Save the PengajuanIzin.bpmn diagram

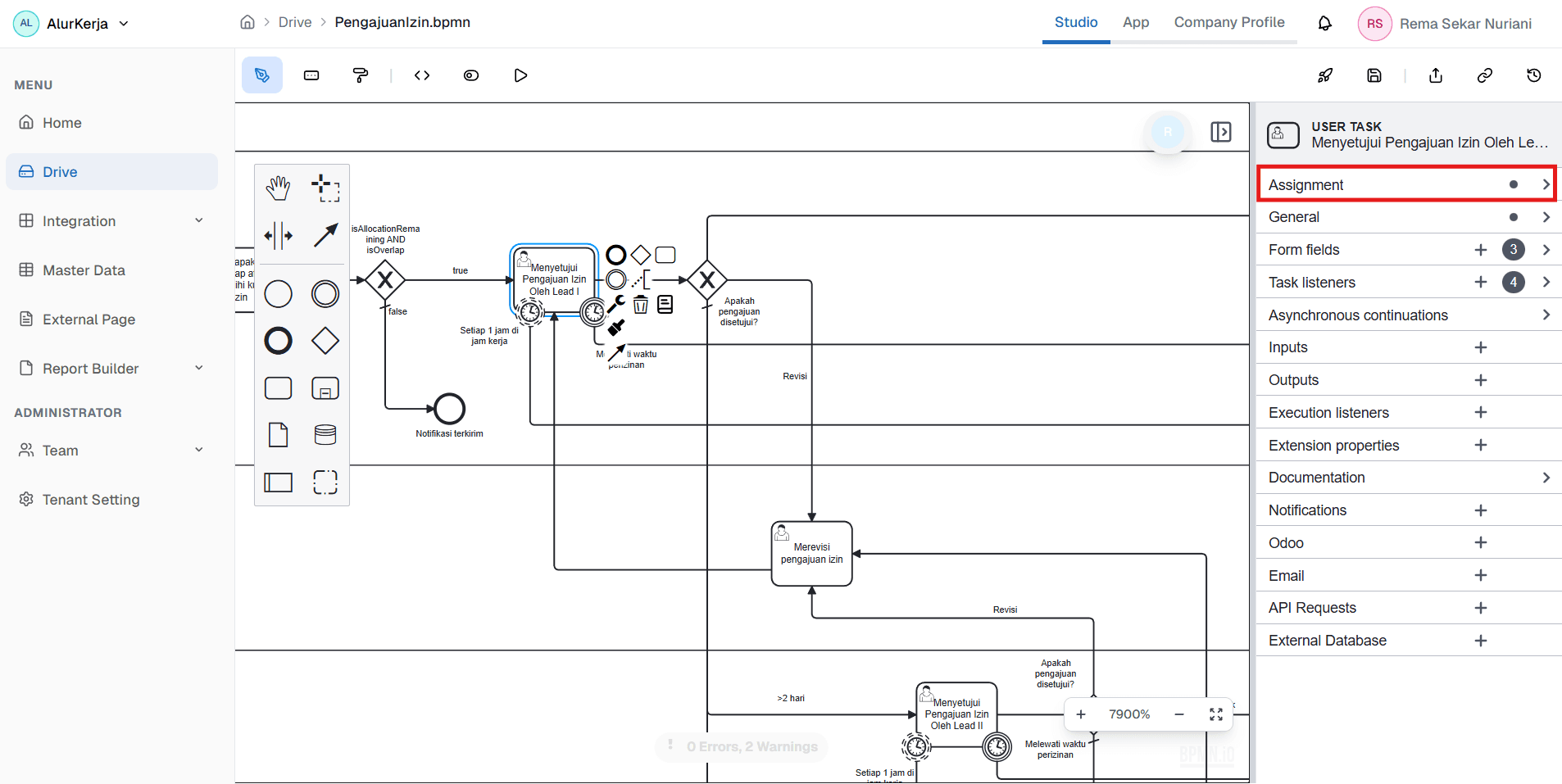(x=1374, y=75)
